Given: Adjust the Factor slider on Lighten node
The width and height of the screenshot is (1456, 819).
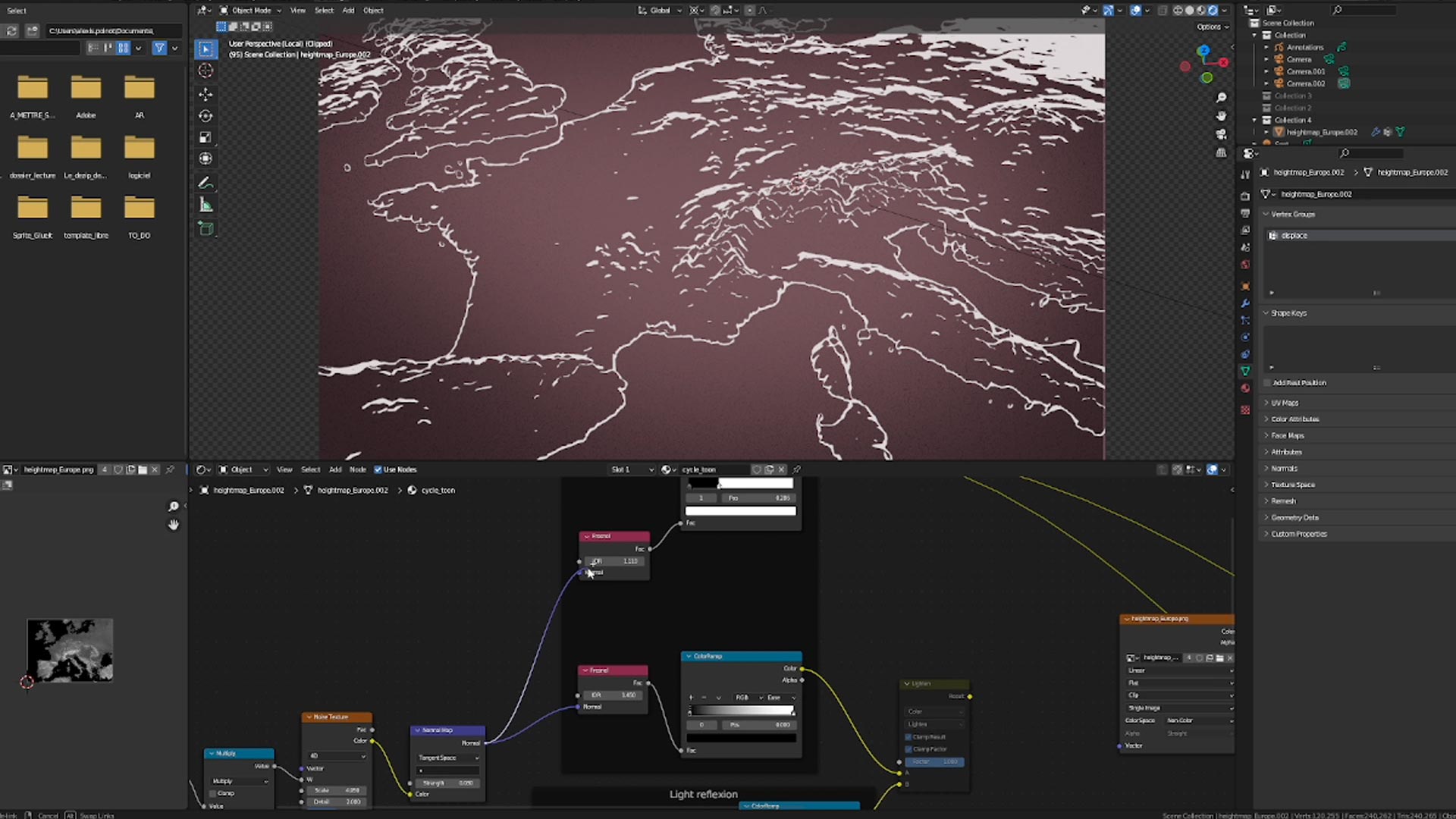Looking at the screenshot, I should pos(934,762).
